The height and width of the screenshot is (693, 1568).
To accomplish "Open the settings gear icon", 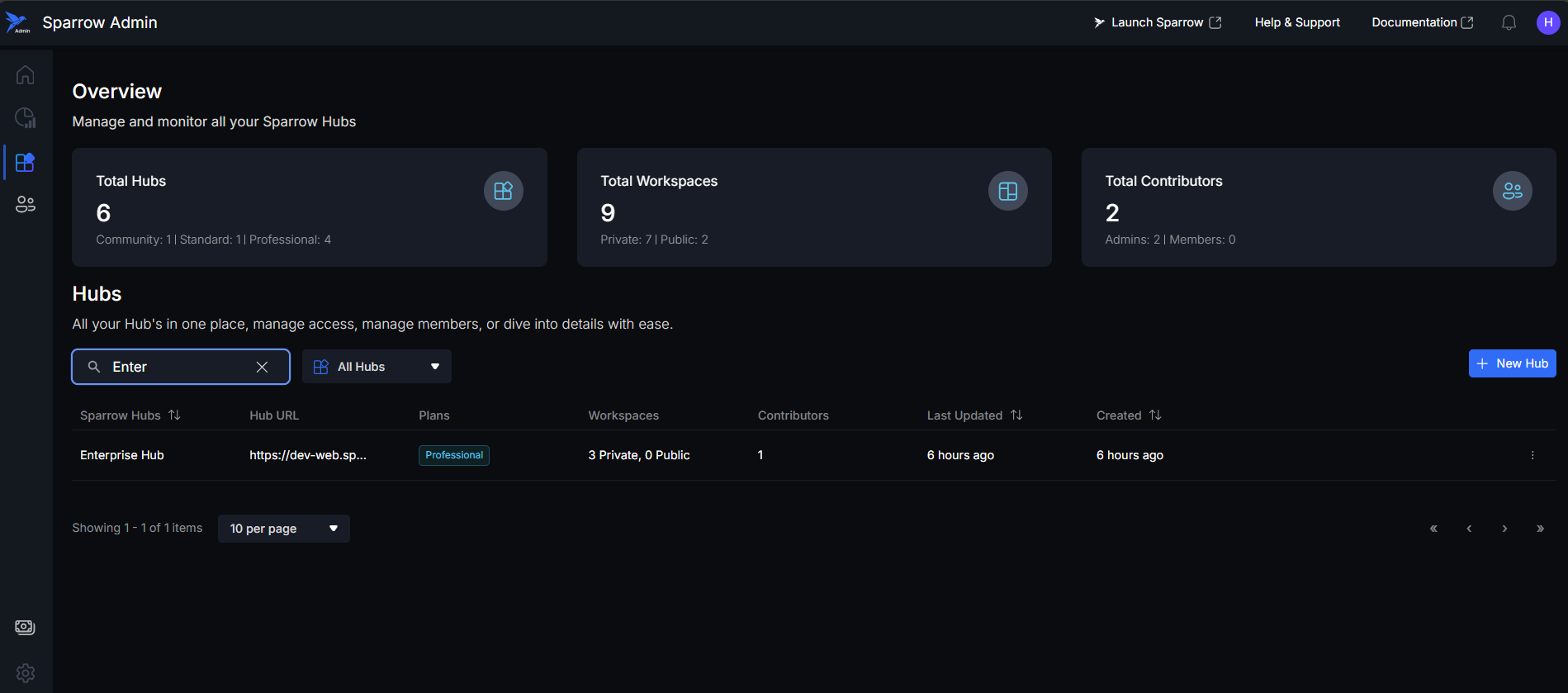I will pyautogui.click(x=26, y=672).
